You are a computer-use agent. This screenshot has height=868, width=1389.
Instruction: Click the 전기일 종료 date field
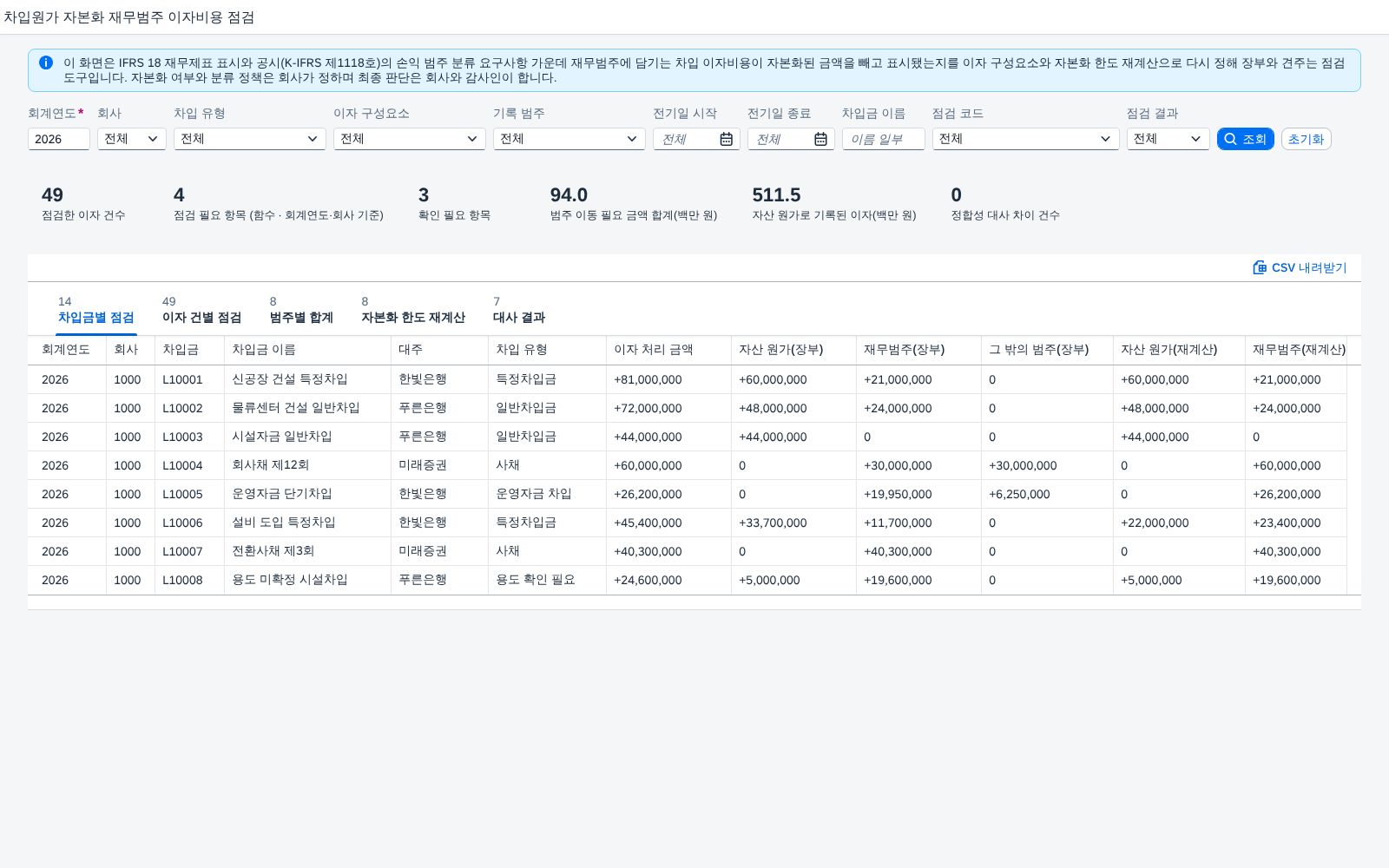(791, 139)
